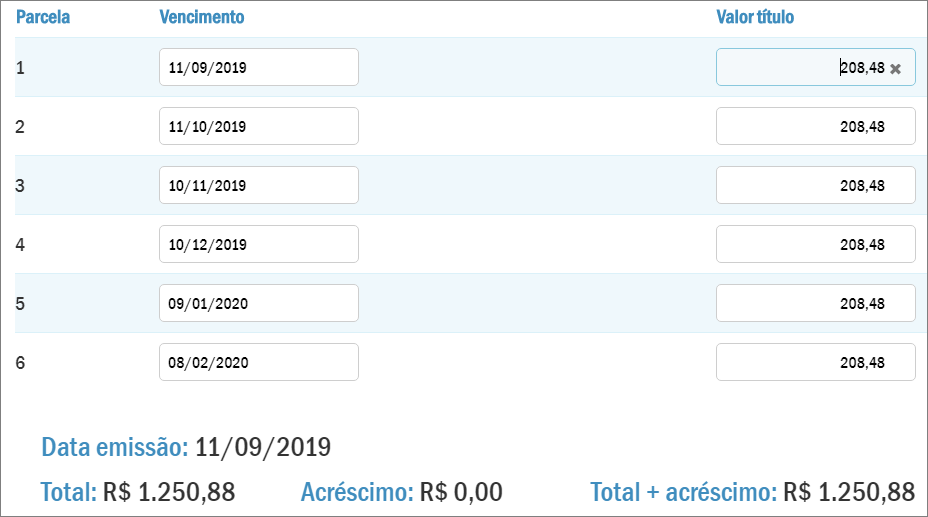The image size is (928, 517).
Task: Edit the value field for installment 6
Action: coord(815,363)
